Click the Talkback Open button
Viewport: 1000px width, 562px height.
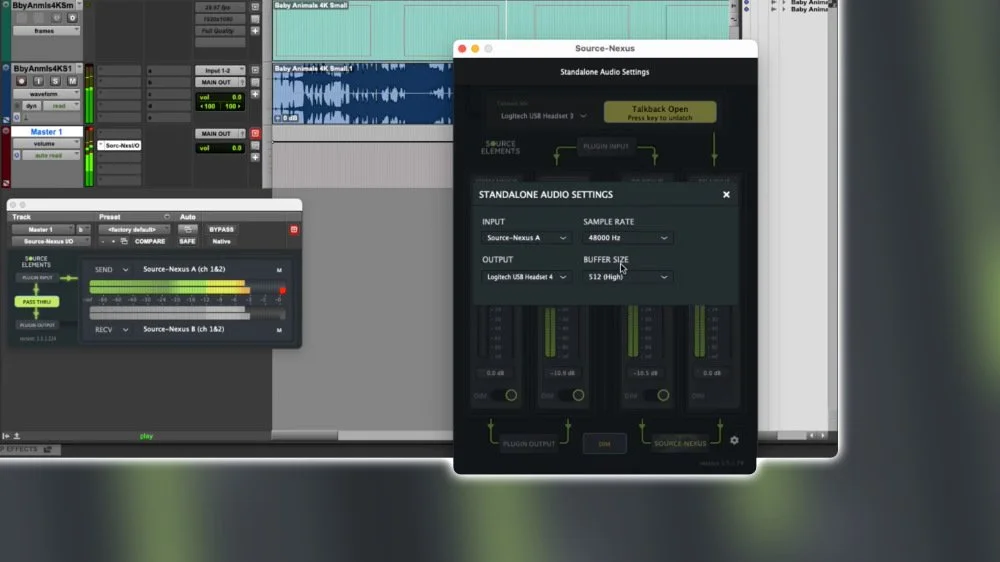point(659,112)
